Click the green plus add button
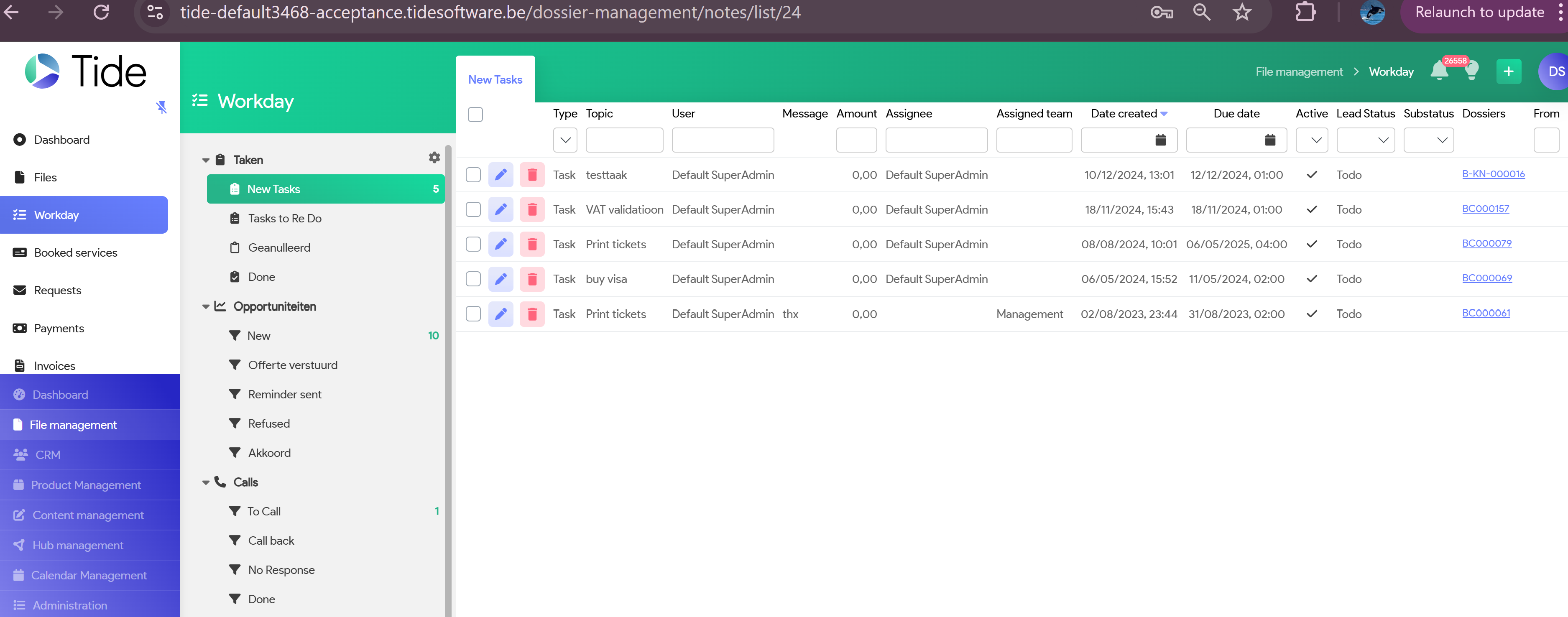Viewport: 1568px width, 617px height. click(1508, 72)
